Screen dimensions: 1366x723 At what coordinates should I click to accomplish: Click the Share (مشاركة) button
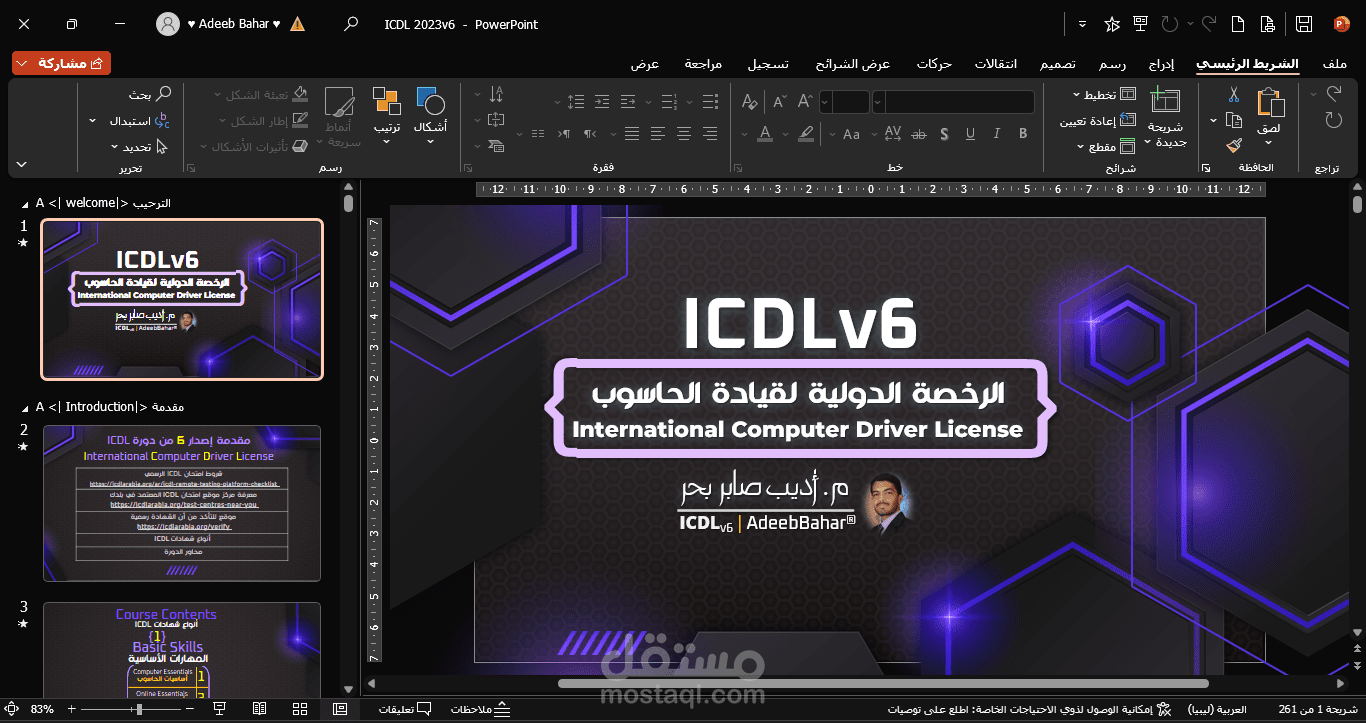(62, 63)
